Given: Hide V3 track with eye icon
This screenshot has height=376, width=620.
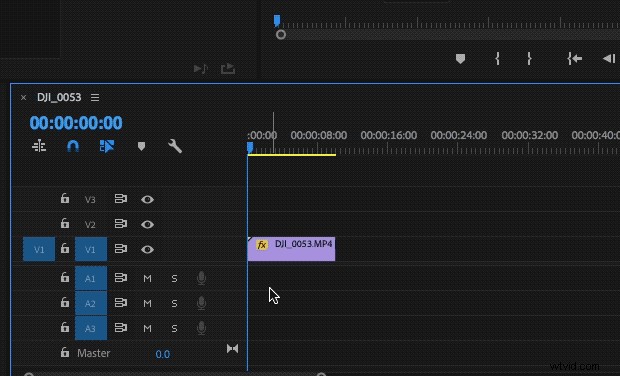Looking at the screenshot, I should [x=147, y=199].
